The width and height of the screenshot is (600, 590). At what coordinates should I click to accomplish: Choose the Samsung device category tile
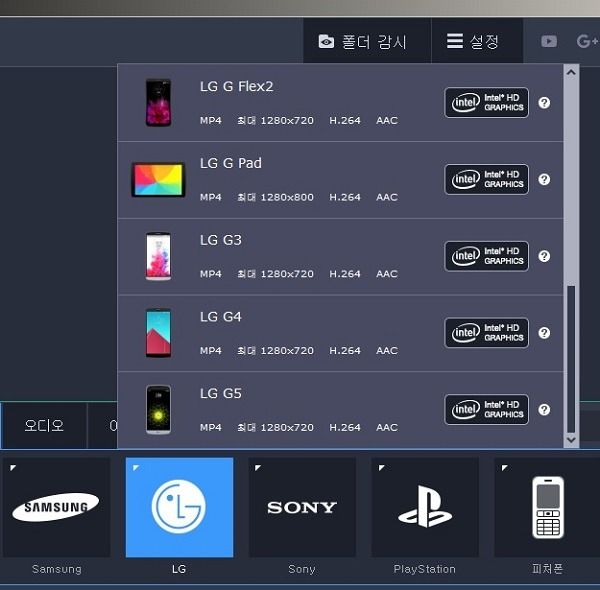tap(57, 507)
